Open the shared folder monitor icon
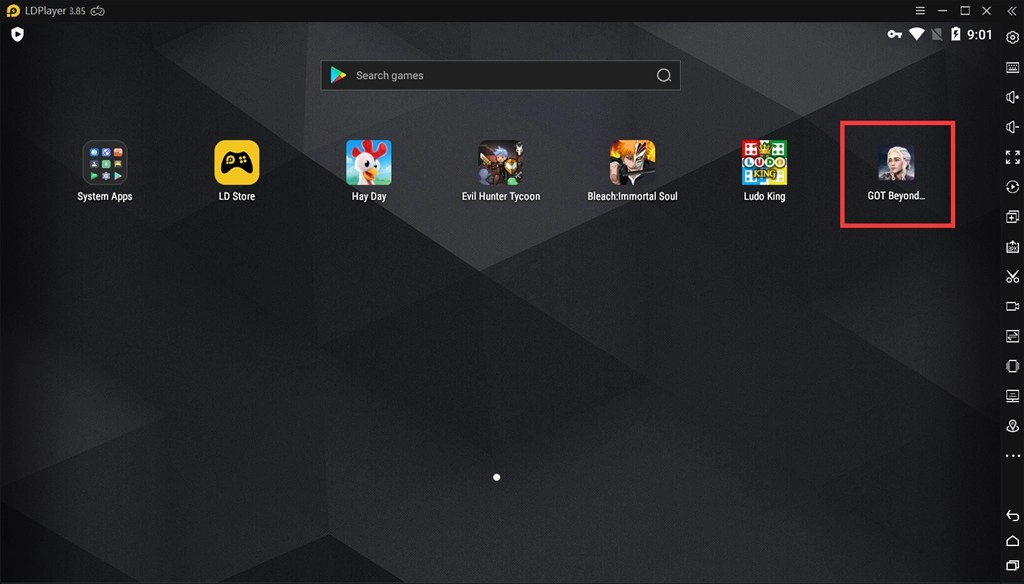 click(1012, 396)
